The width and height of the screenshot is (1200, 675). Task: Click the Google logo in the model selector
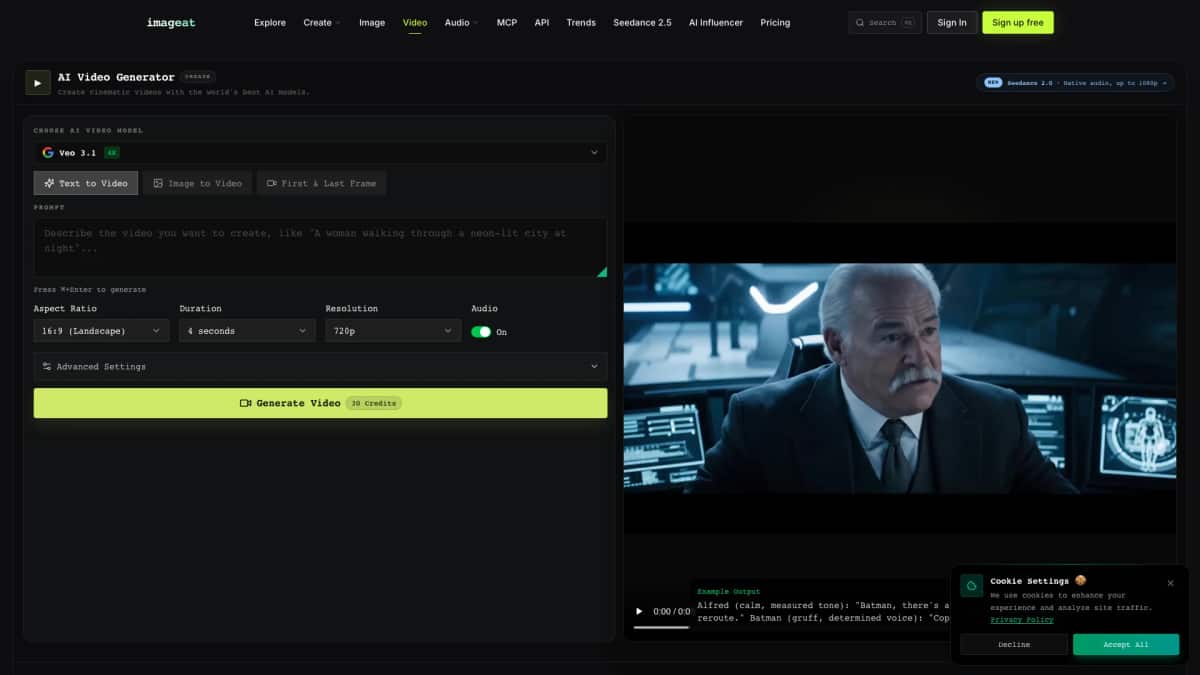pyautogui.click(x=48, y=153)
